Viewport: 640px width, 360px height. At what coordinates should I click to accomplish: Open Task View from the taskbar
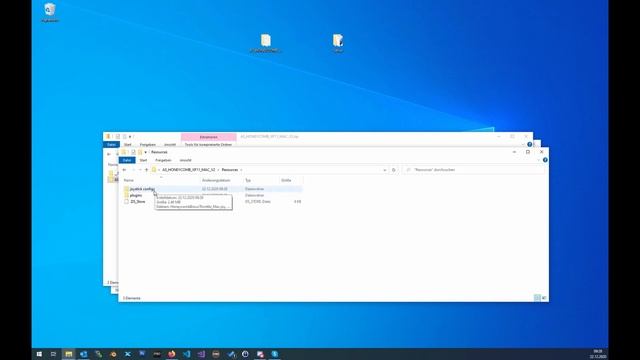tap(53, 354)
